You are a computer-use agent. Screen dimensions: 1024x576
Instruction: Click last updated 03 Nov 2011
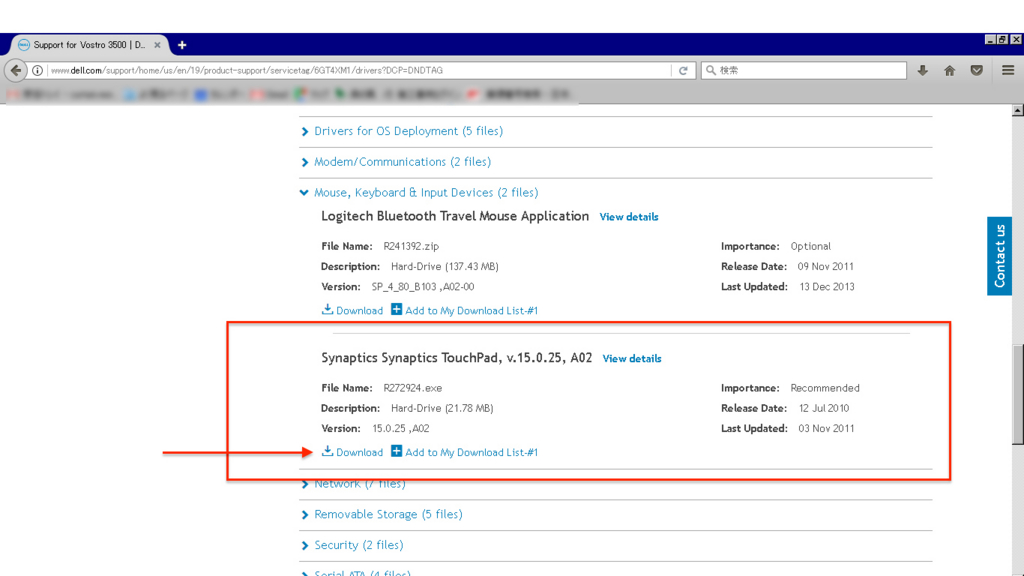pos(826,428)
